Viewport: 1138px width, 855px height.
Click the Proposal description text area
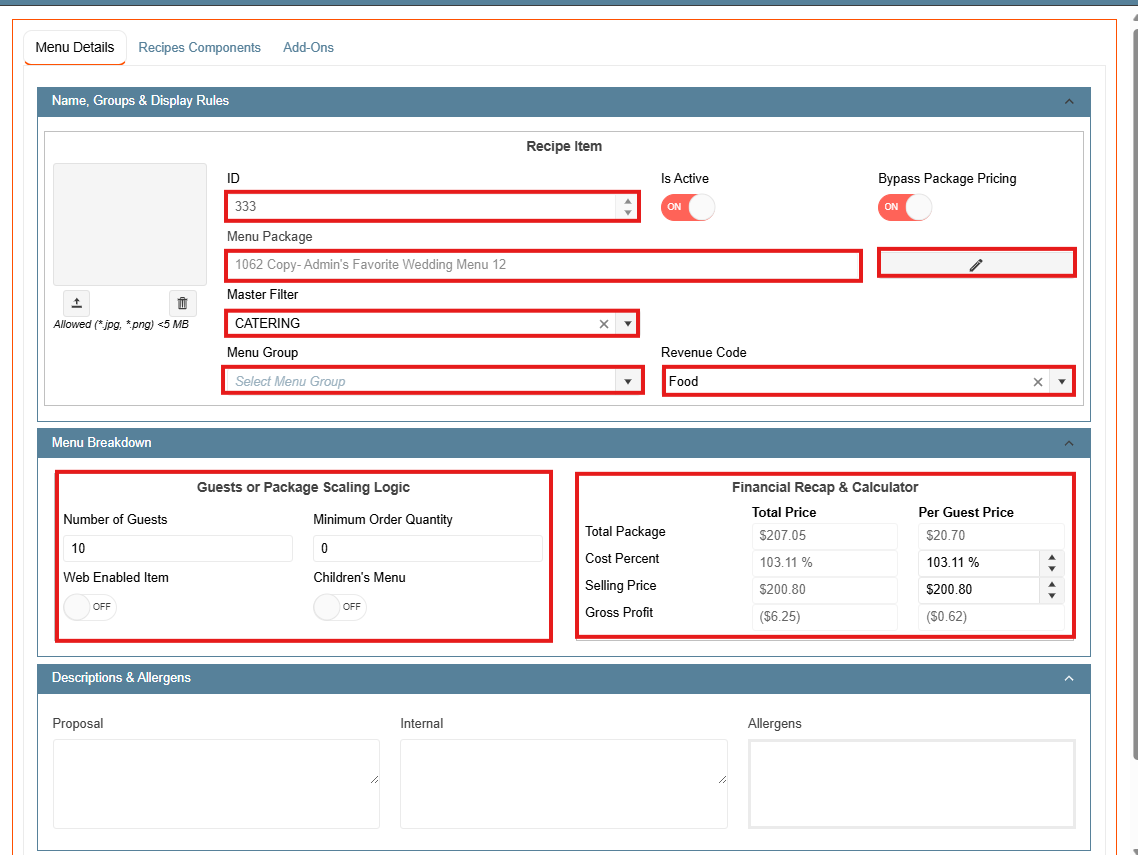pos(216,784)
